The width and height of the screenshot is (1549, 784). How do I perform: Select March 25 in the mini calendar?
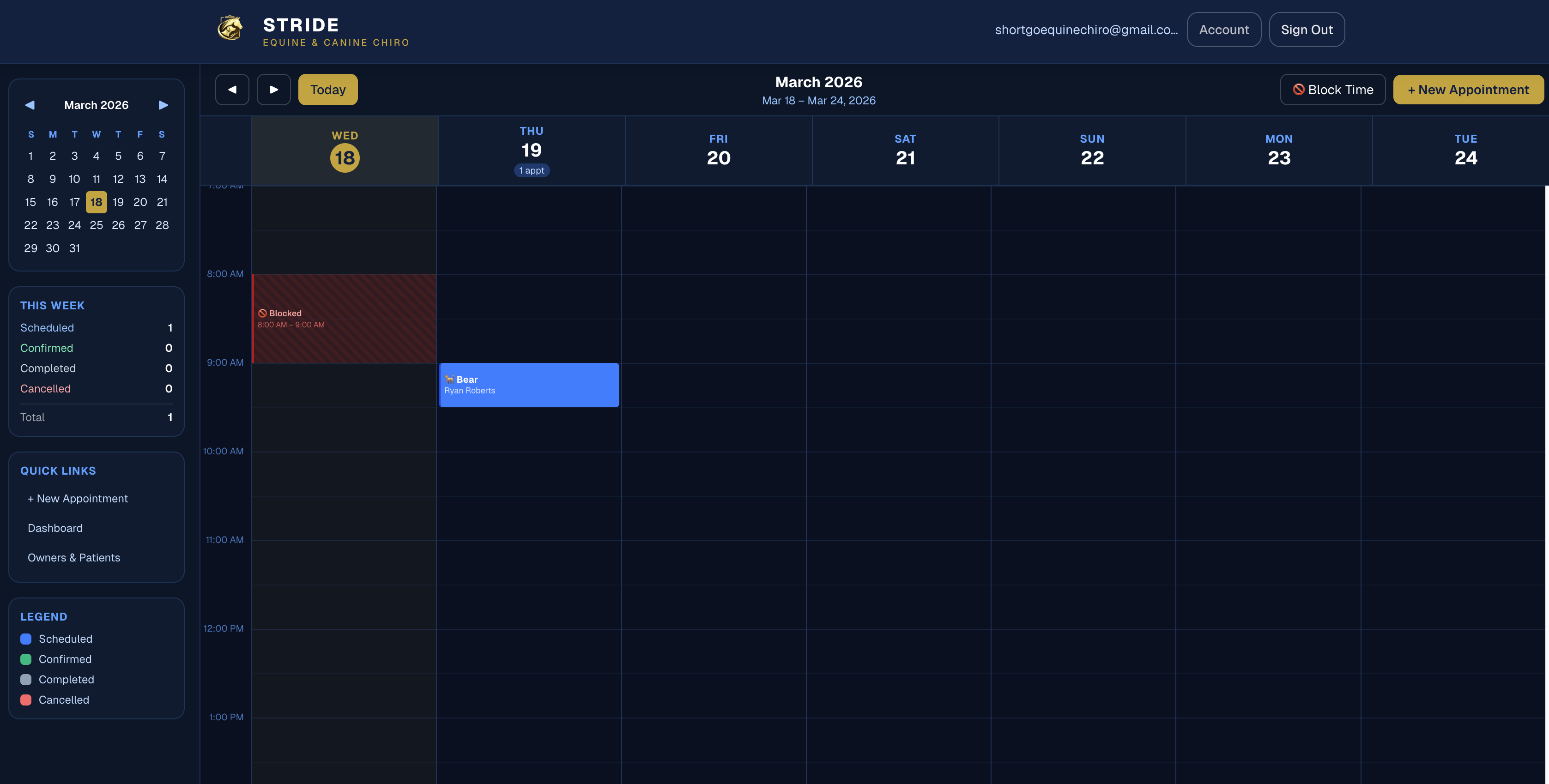pyautogui.click(x=96, y=225)
